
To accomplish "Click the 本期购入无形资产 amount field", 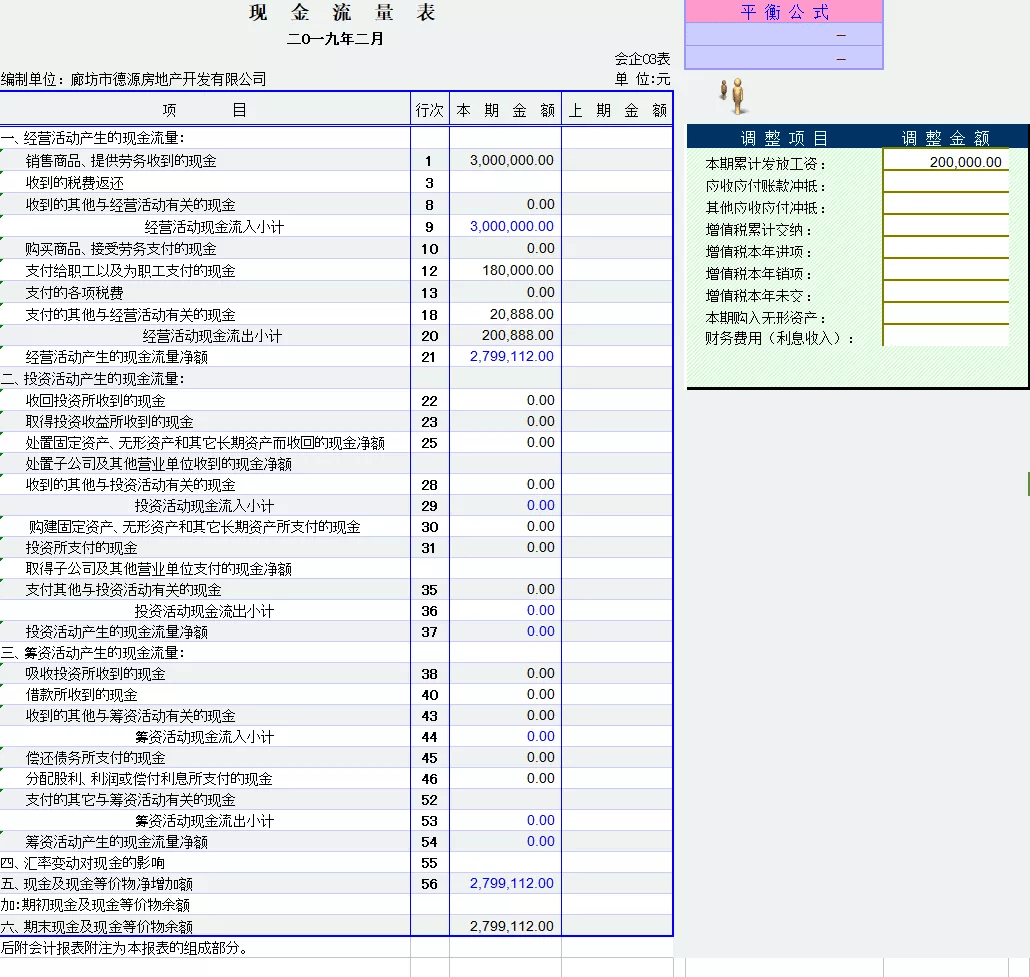I will pyautogui.click(x=945, y=314).
